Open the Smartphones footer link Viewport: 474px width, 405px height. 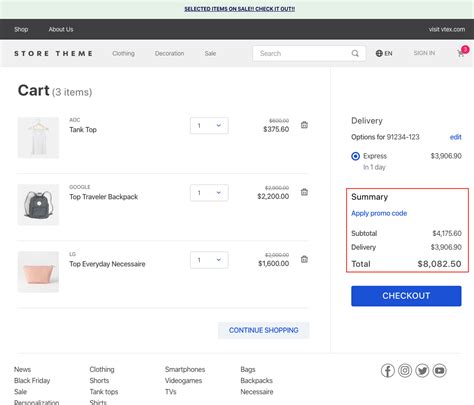point(185,369)
